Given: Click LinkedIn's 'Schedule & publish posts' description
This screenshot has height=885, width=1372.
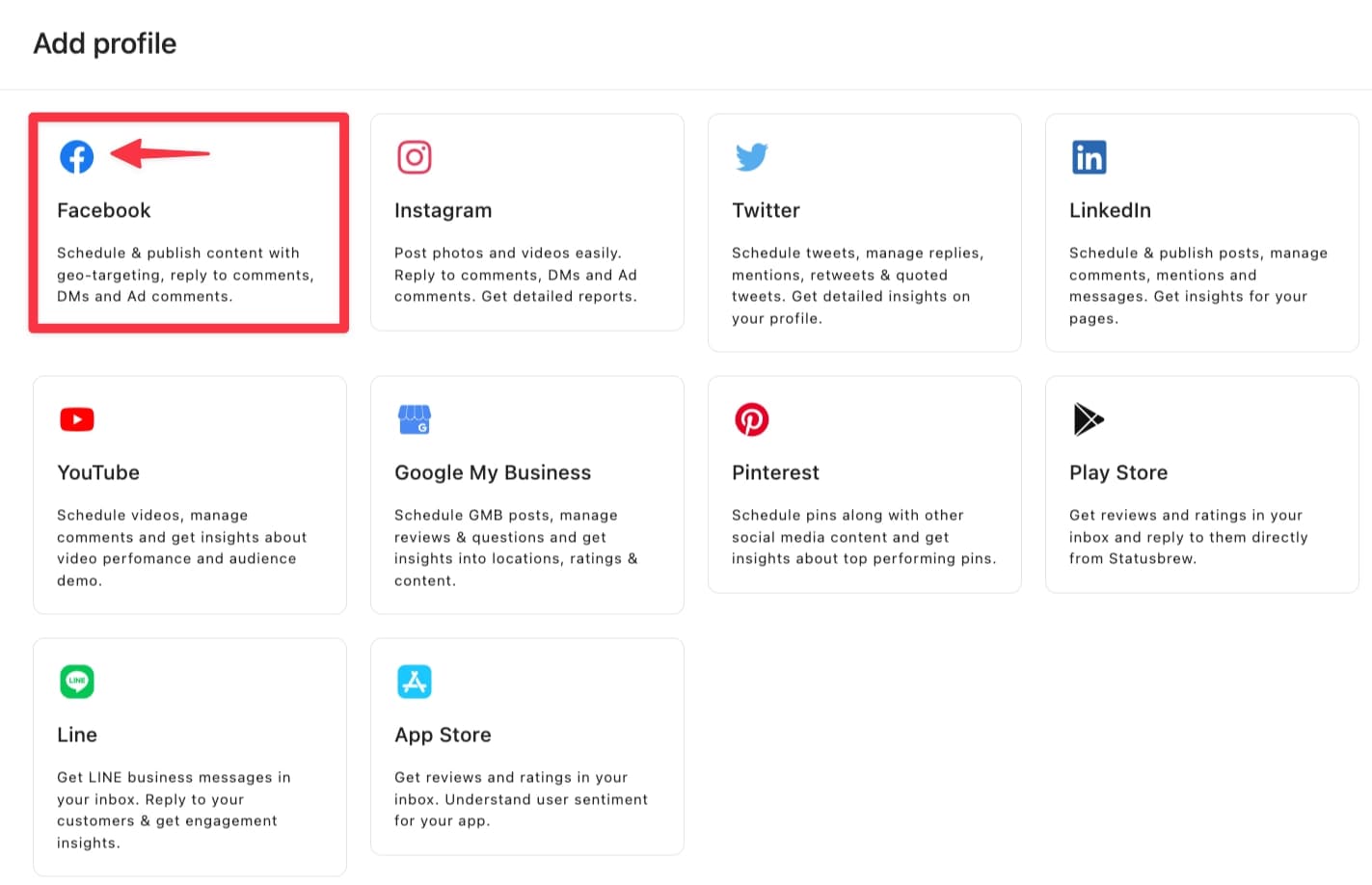Looking at the screenshot, I should click(x=1198, y=285).
